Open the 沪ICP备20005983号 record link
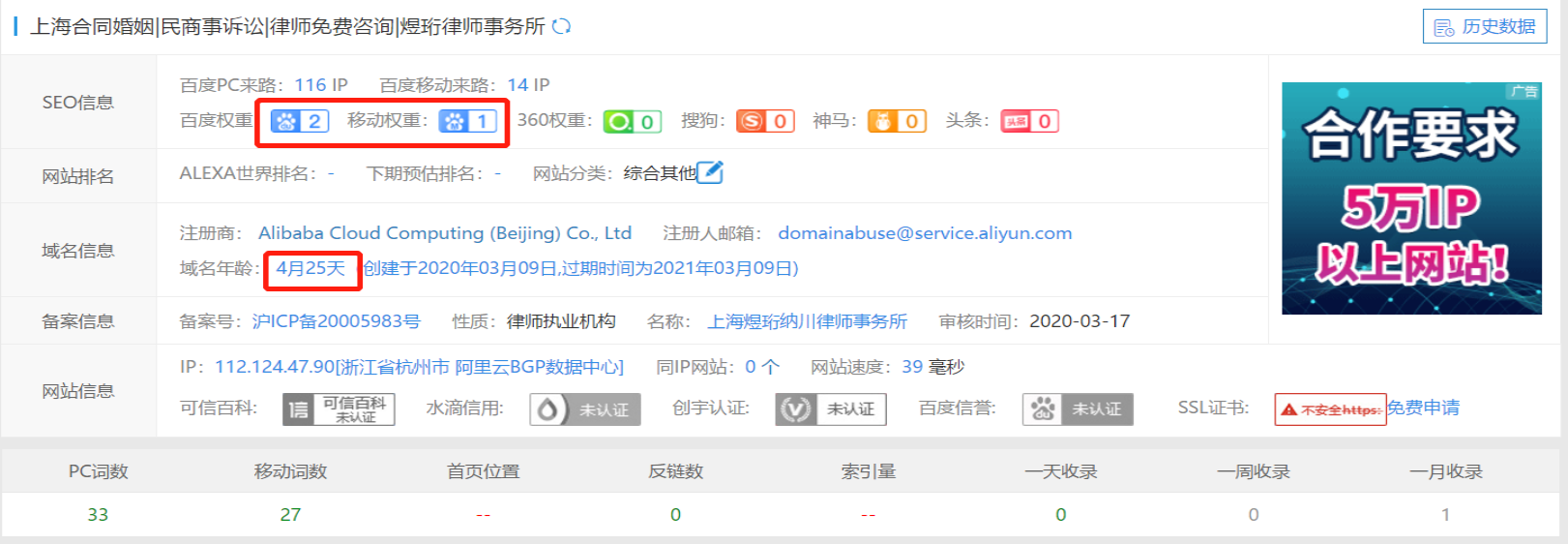 point(336,321)
